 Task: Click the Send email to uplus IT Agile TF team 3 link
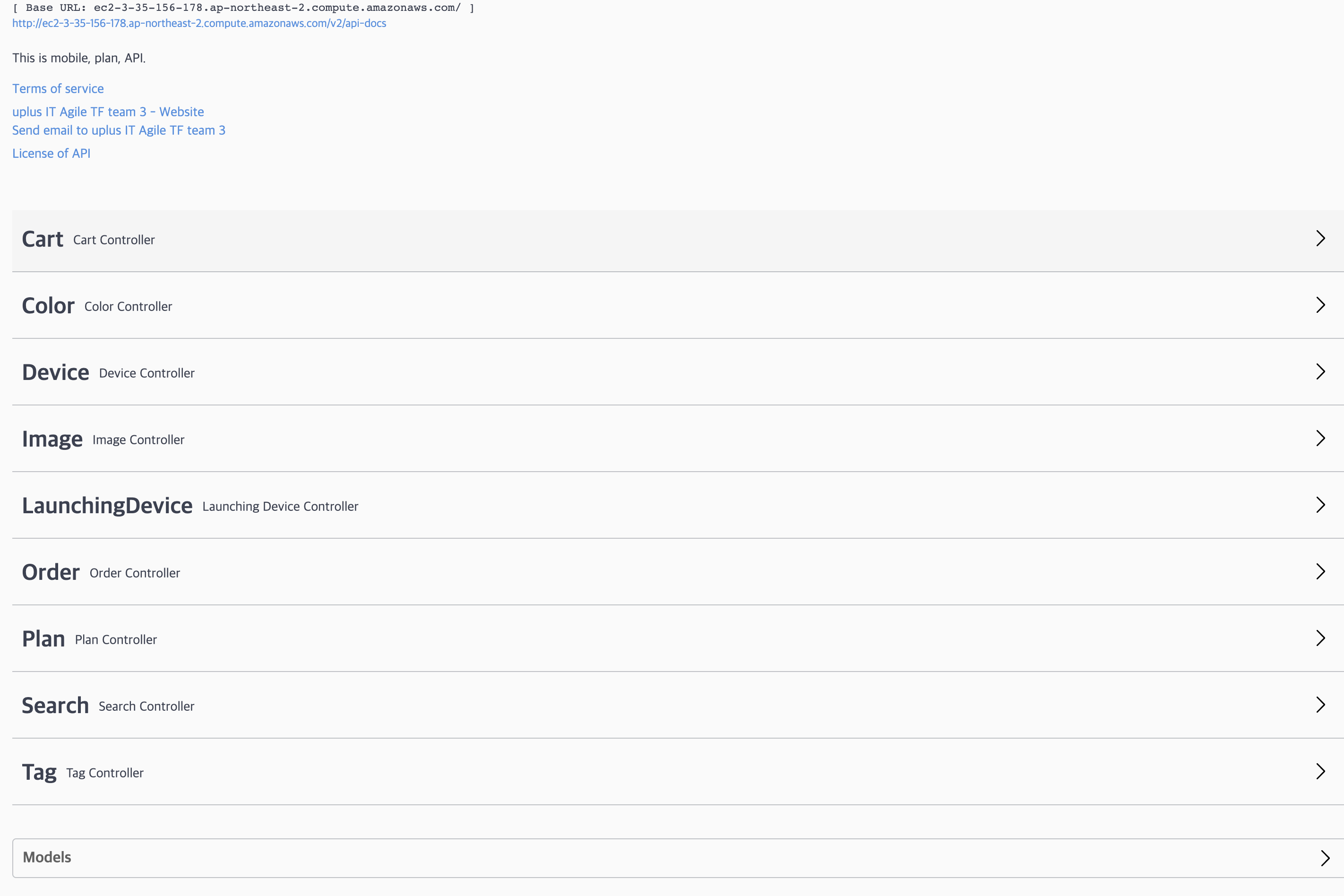(118, 130)
